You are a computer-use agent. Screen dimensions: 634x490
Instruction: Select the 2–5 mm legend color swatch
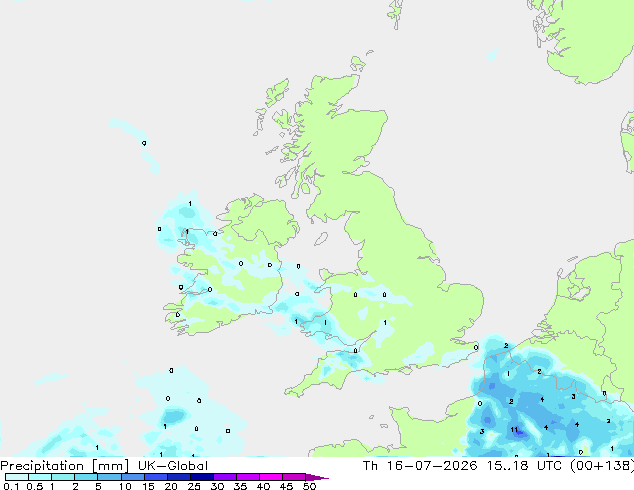pos(86,477)
